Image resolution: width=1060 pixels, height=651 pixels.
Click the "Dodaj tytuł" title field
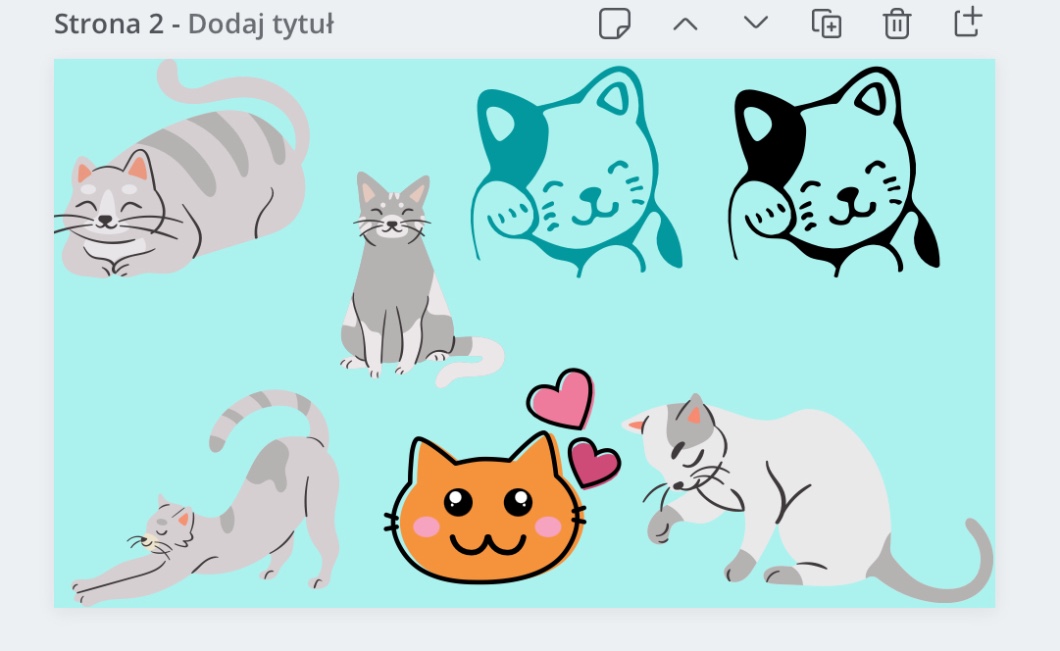(x=260, y=24)
